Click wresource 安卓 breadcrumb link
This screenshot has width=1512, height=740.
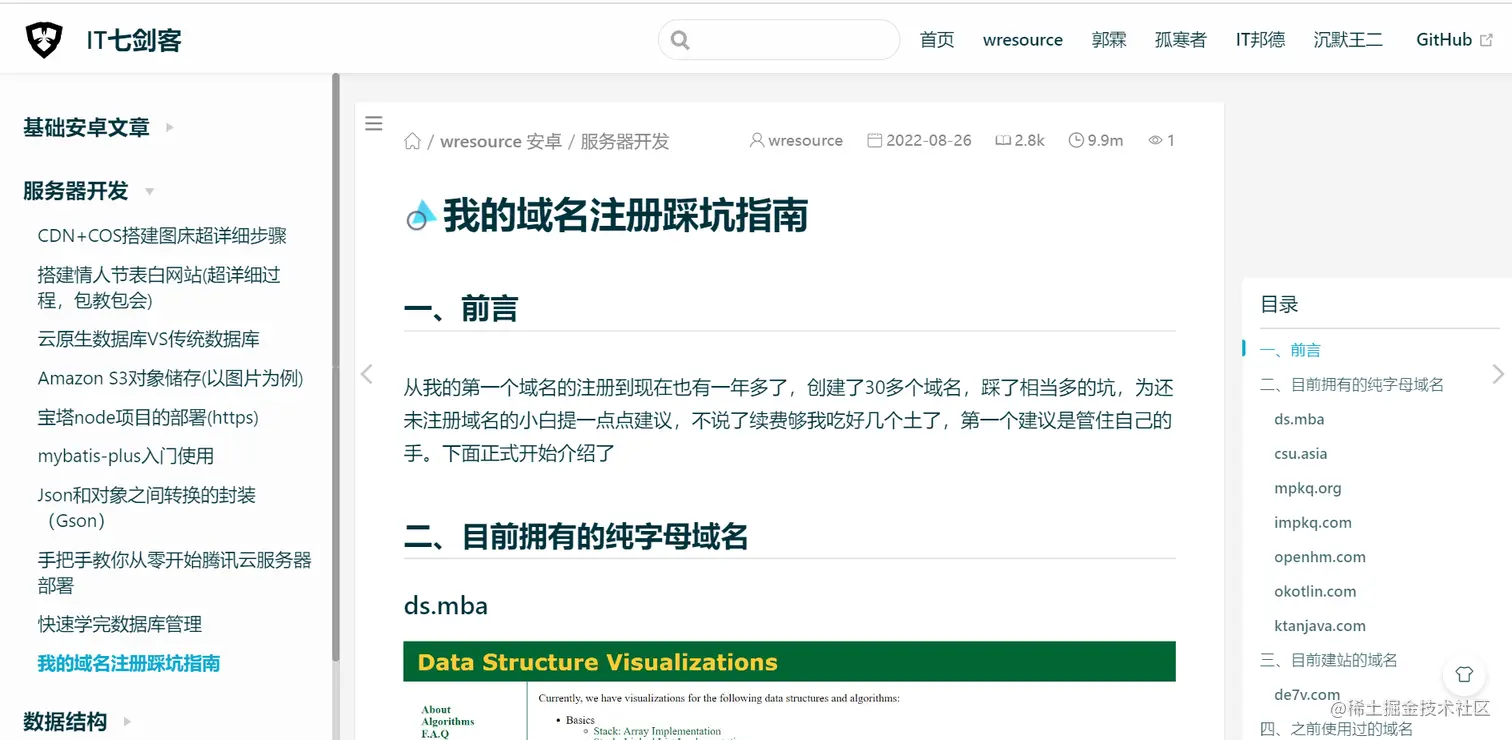tap(501, 141)
